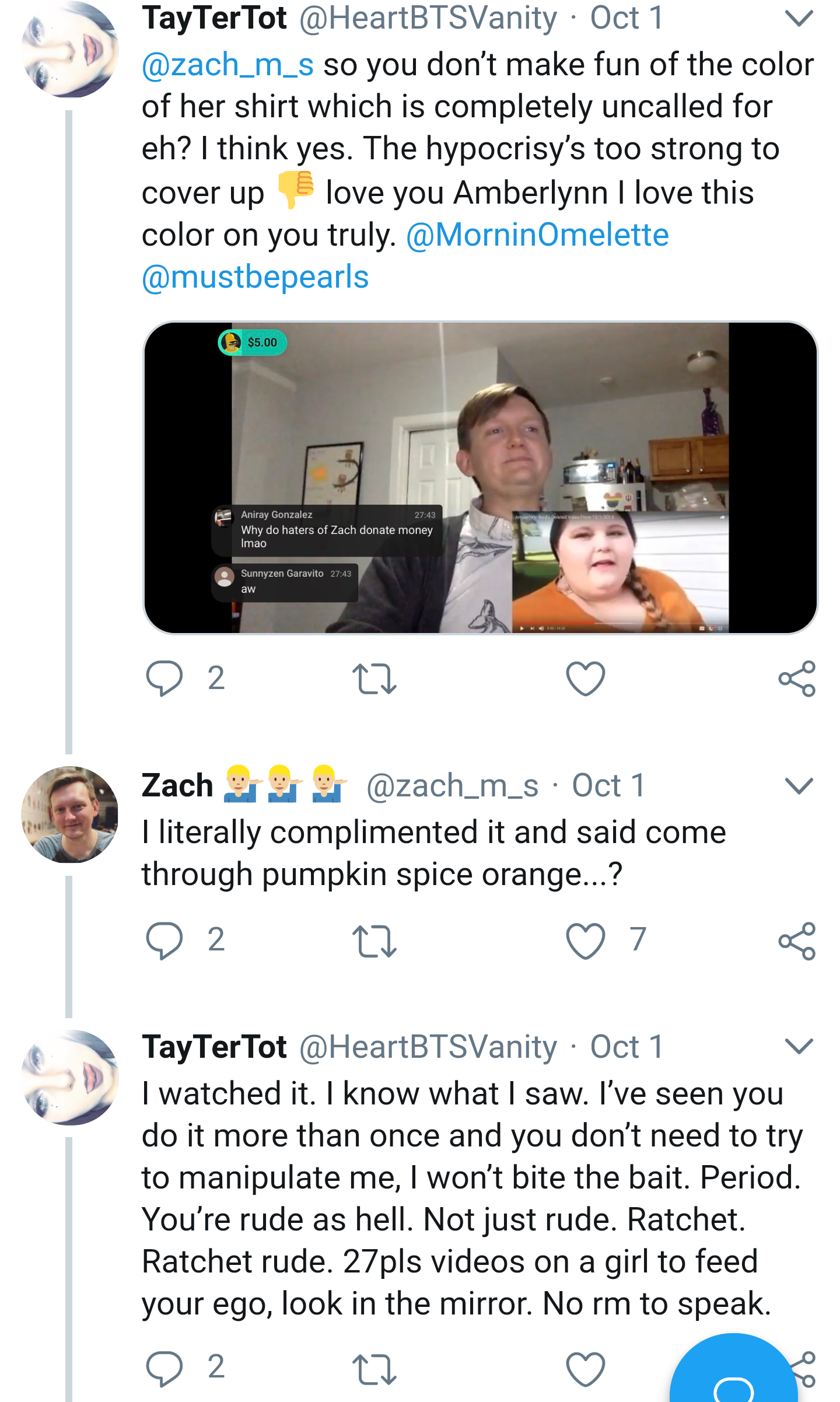Share Zach's pumpkin spice tweet
Viewport: 840px width, 1402px height.
click(x=797, y=941)
